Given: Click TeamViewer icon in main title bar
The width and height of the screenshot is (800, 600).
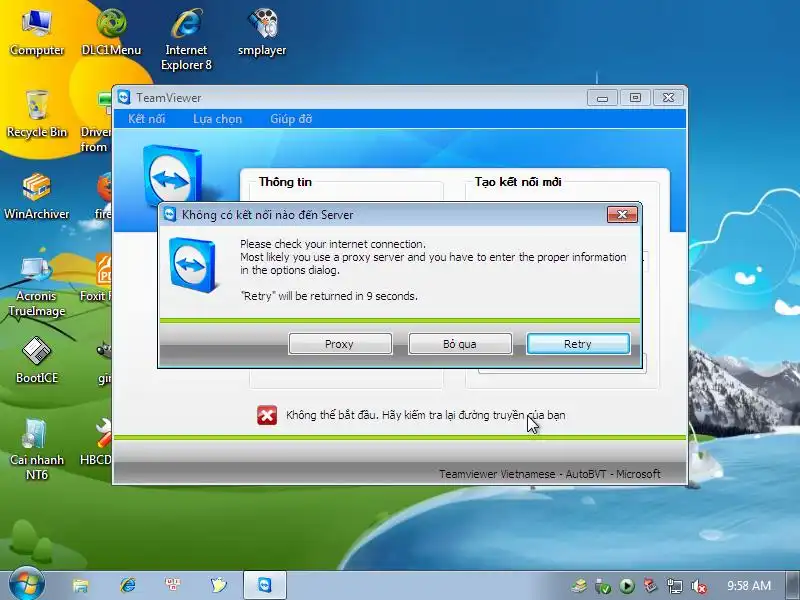Looking at the screenshot, I should point(124,97).
